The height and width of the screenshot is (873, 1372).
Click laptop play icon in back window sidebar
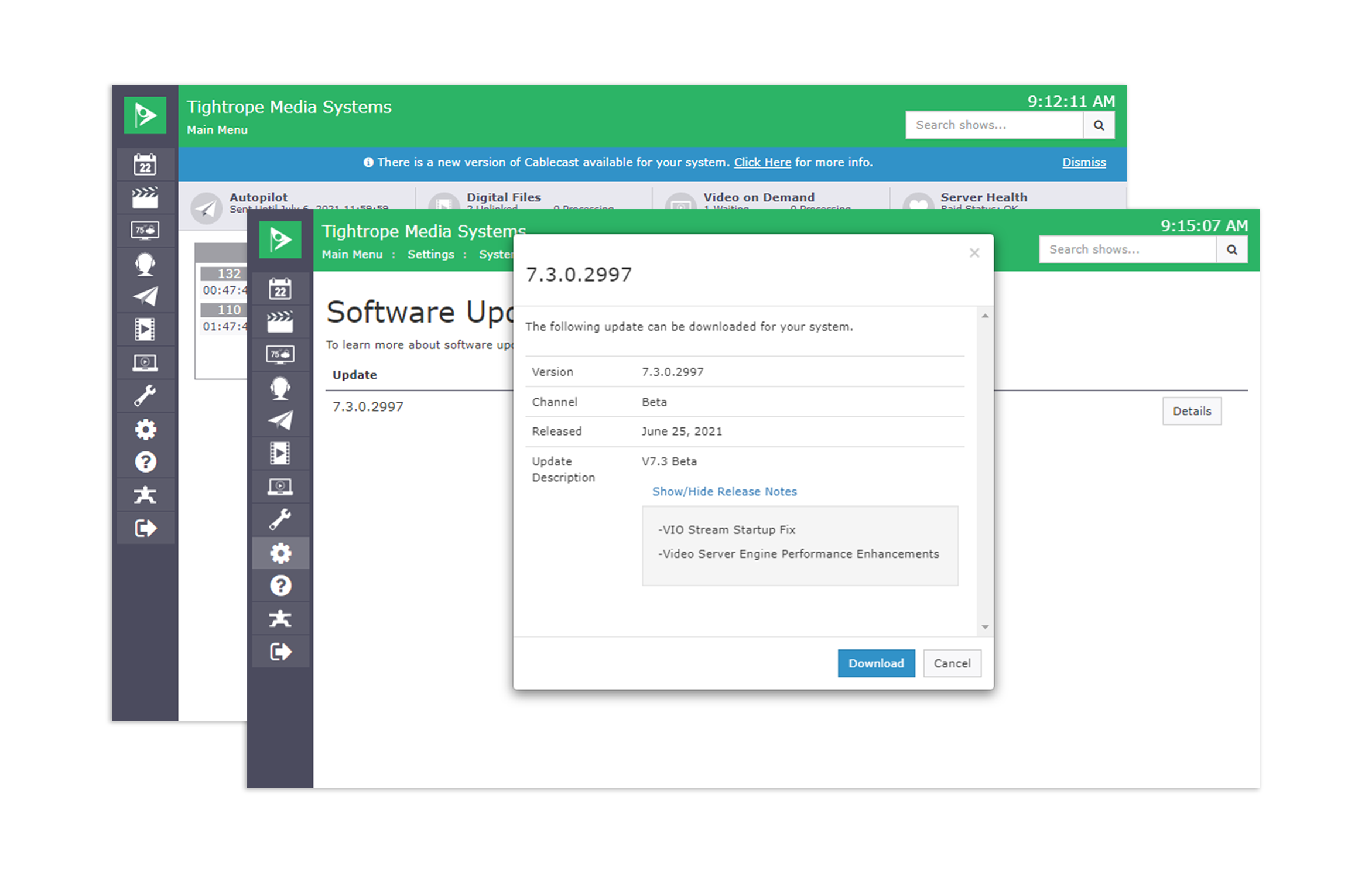[145, 363]
